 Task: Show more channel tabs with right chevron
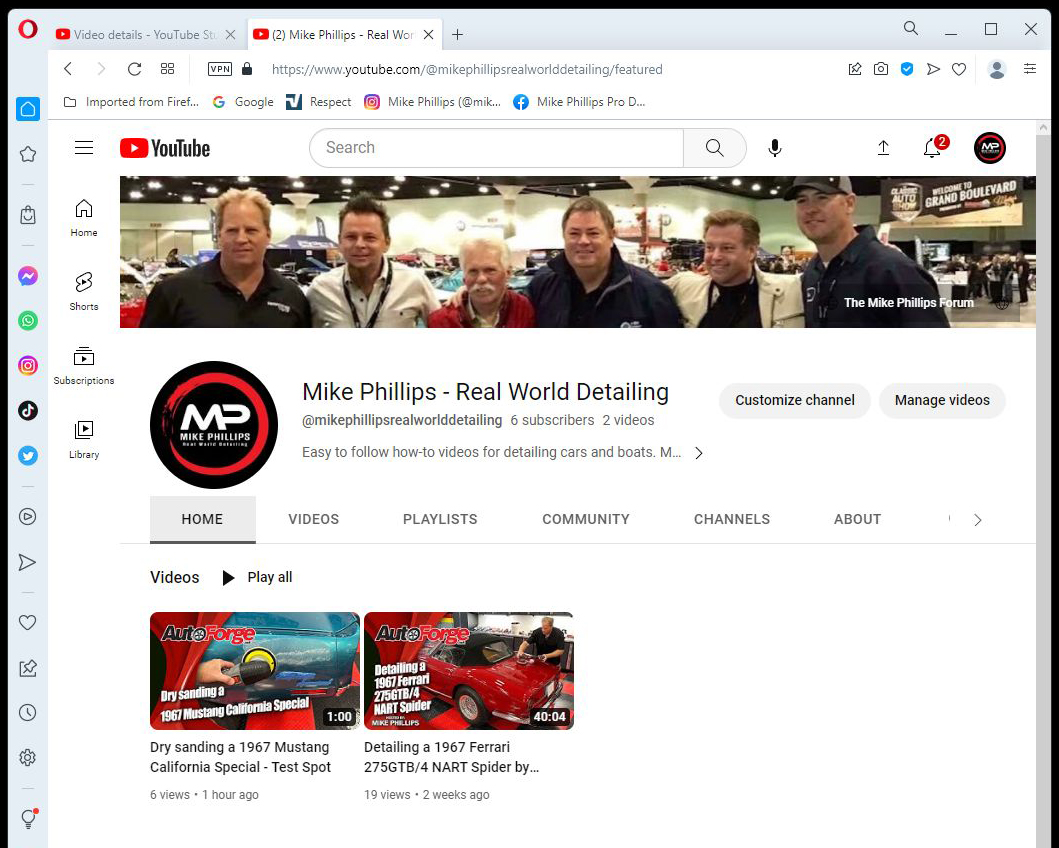tap(977, 520)
